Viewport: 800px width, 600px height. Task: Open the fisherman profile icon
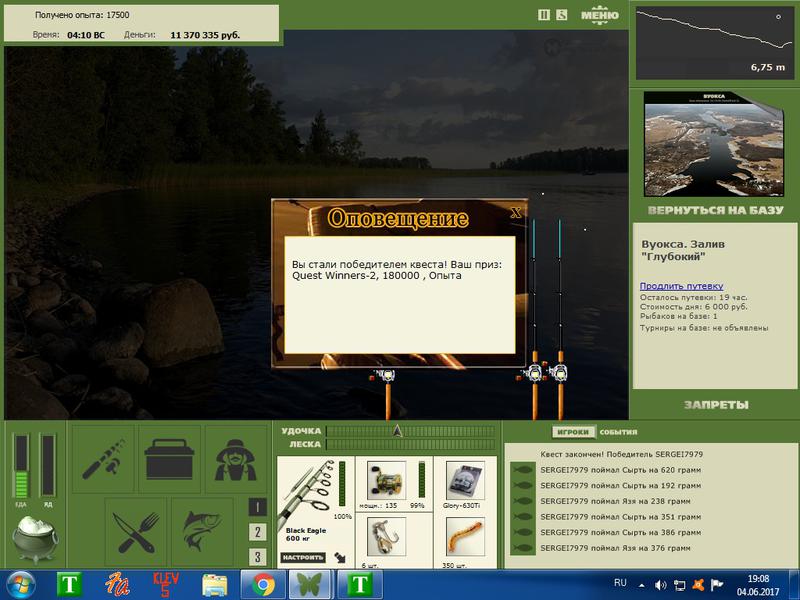click(x=236, y=459)
